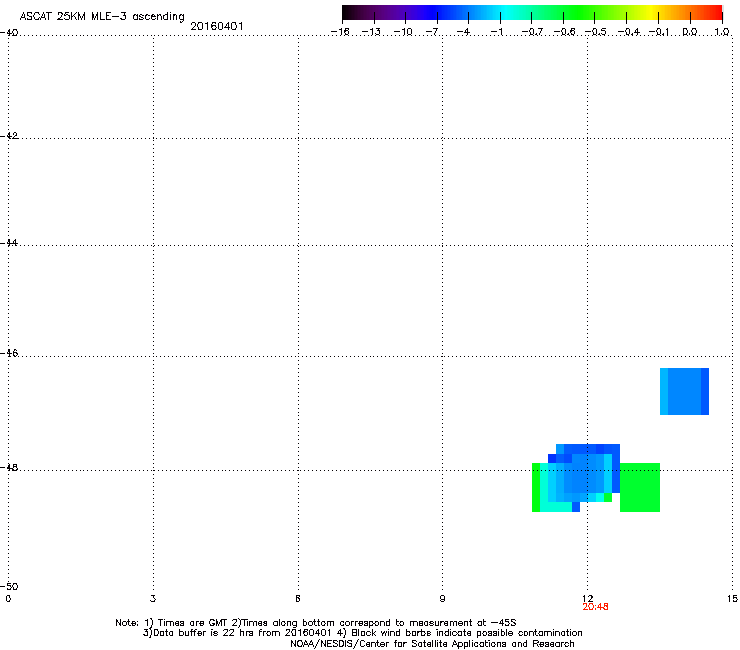Click the -0.5 color bar label
This screenshot has height=650, width=740.
pos(596,32)
